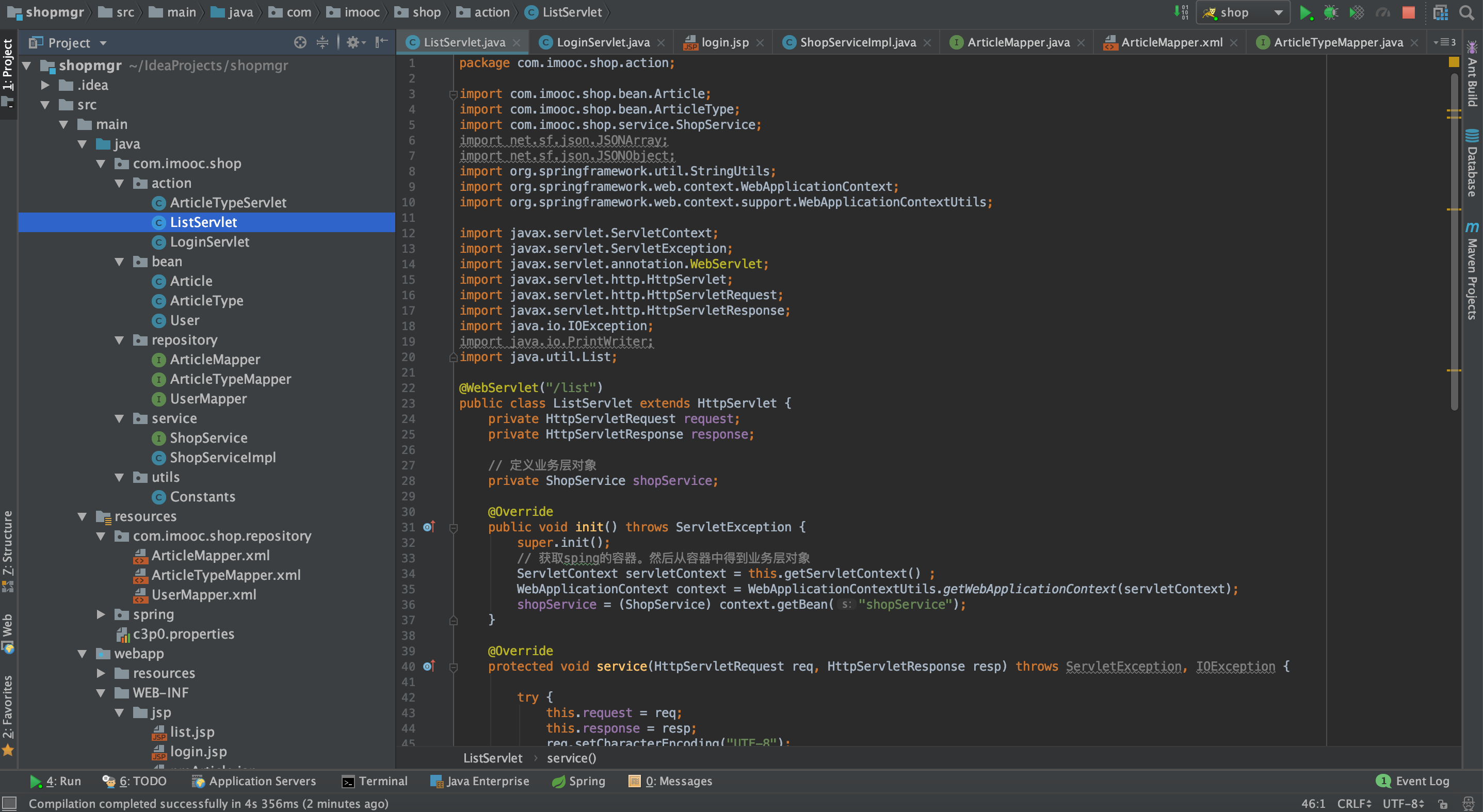Open the Event Log

pyautogui.click(x=1413, y=781)
